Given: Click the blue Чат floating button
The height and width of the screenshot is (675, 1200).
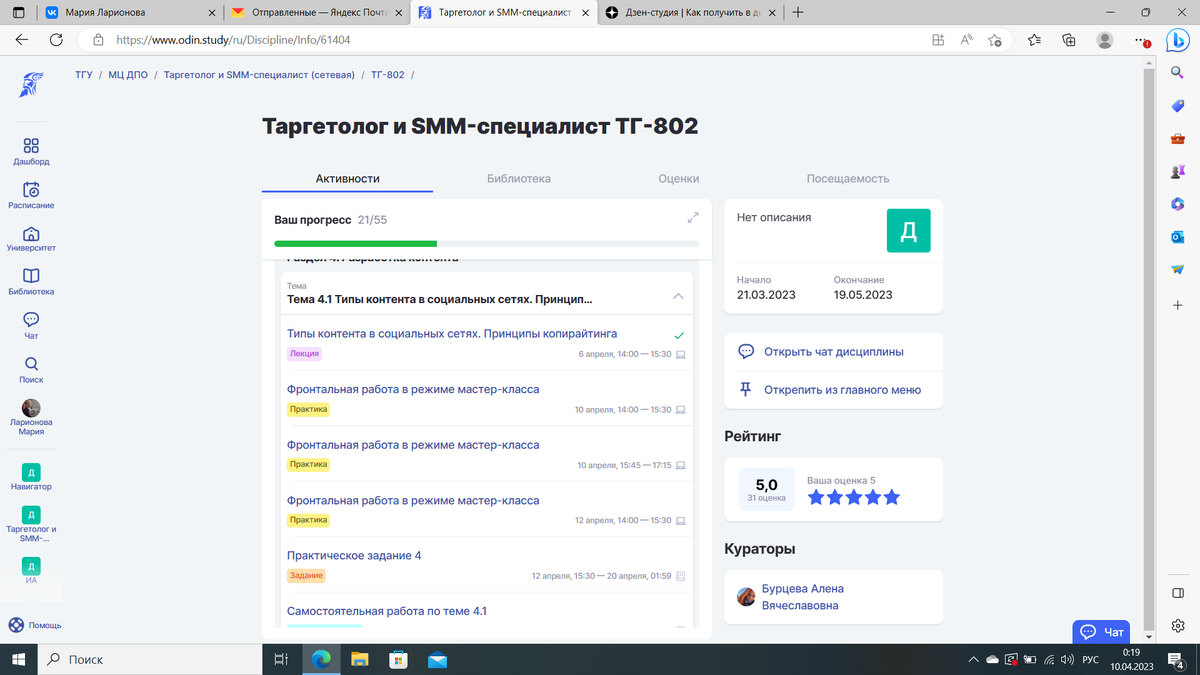Looking at the screenshot, I should click(x=1101, y=632).
